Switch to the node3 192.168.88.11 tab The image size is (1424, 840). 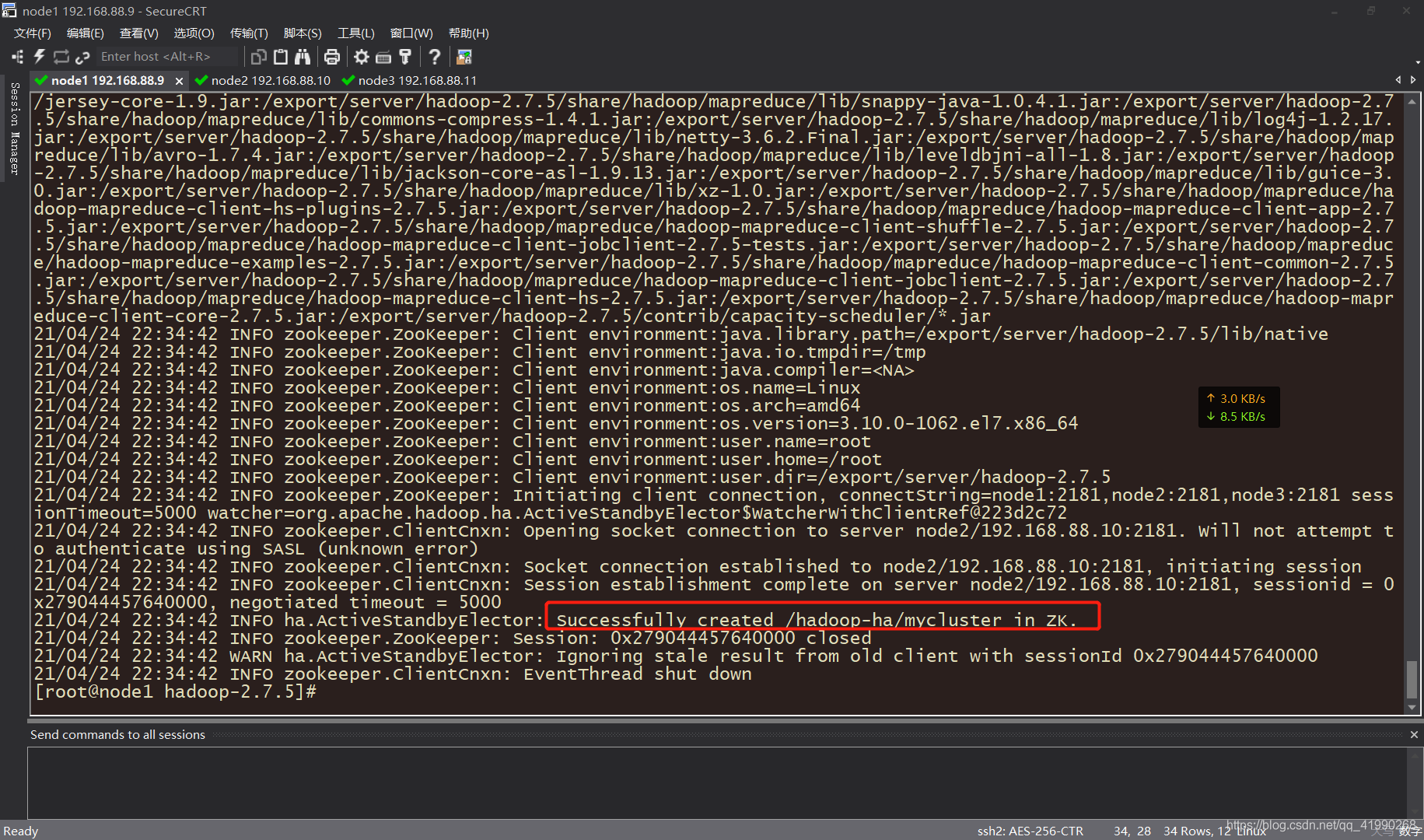(409, 80)
